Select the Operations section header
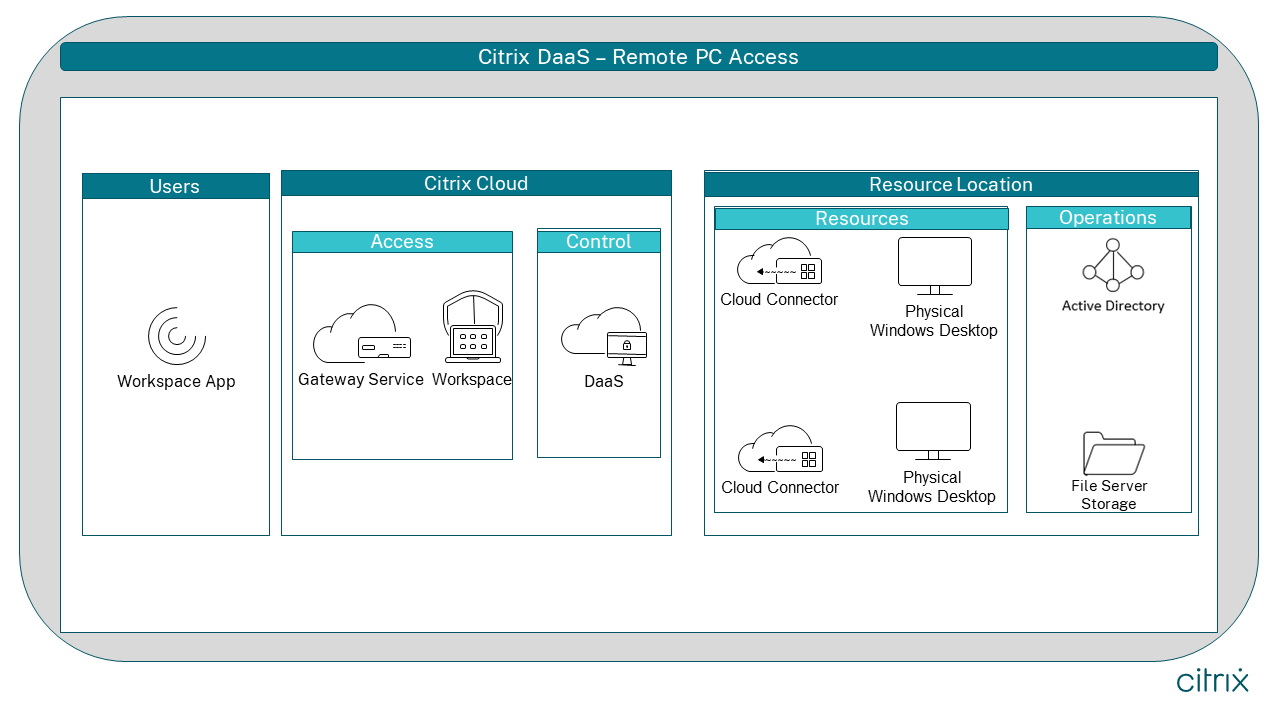This screenshot has width=1280, height=720. tap(1108, 217)
